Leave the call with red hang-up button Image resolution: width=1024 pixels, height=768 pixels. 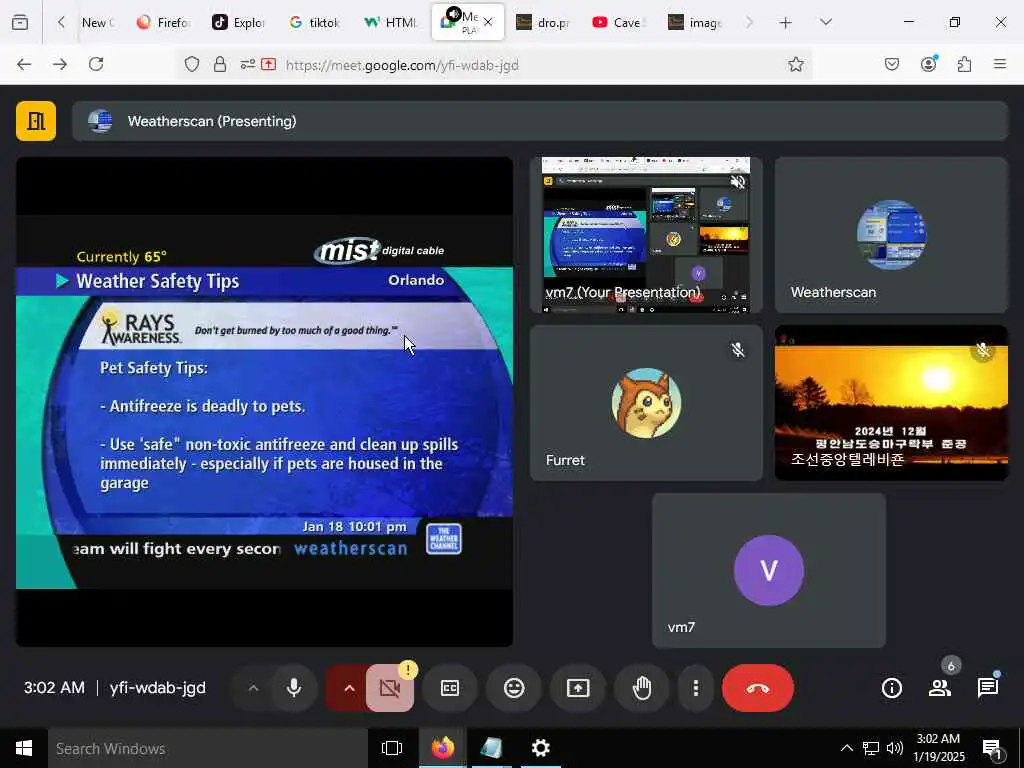tap(758, 688)
